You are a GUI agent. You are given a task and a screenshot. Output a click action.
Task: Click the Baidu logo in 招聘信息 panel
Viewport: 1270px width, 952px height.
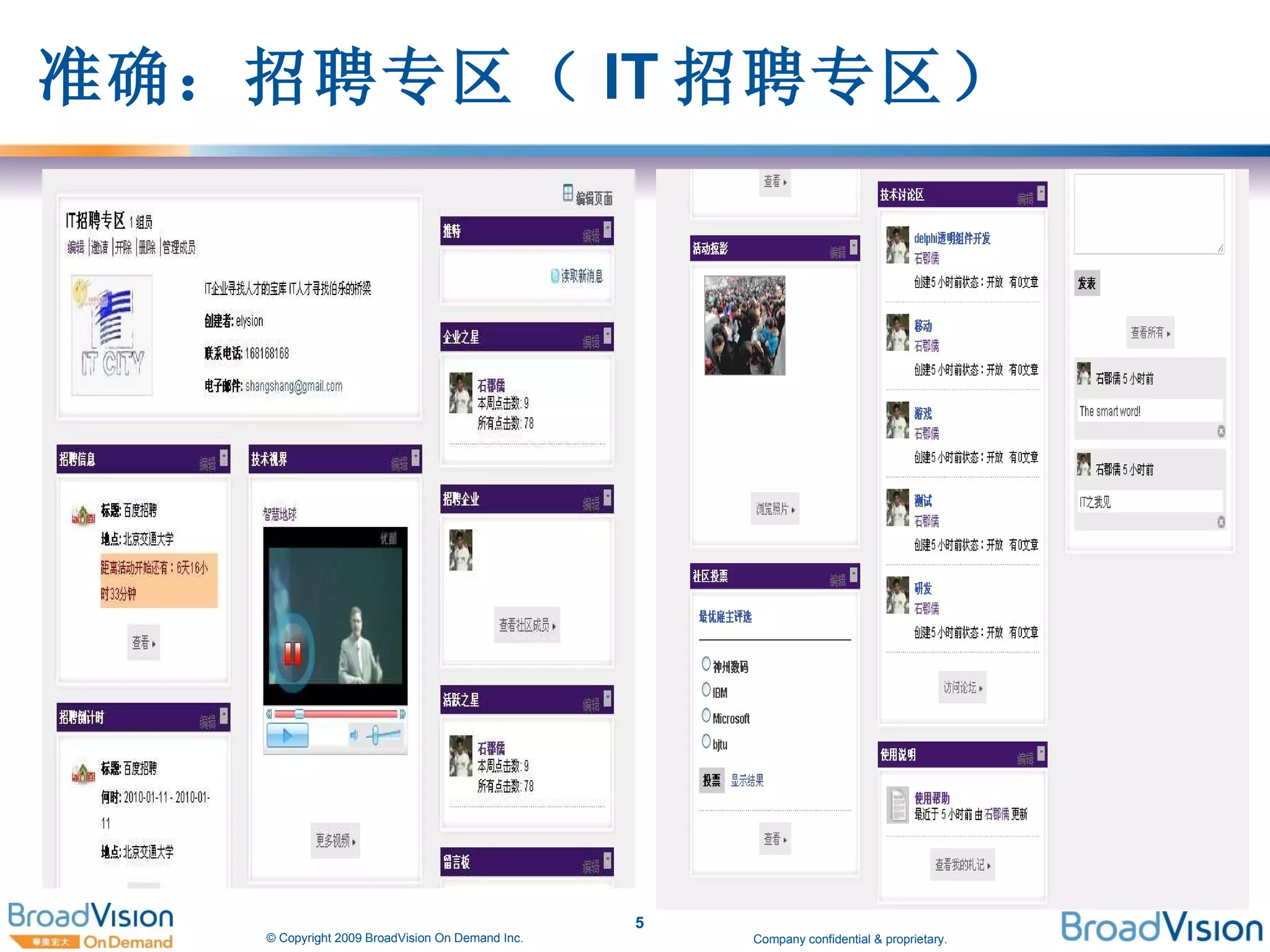tap(84, 515)
